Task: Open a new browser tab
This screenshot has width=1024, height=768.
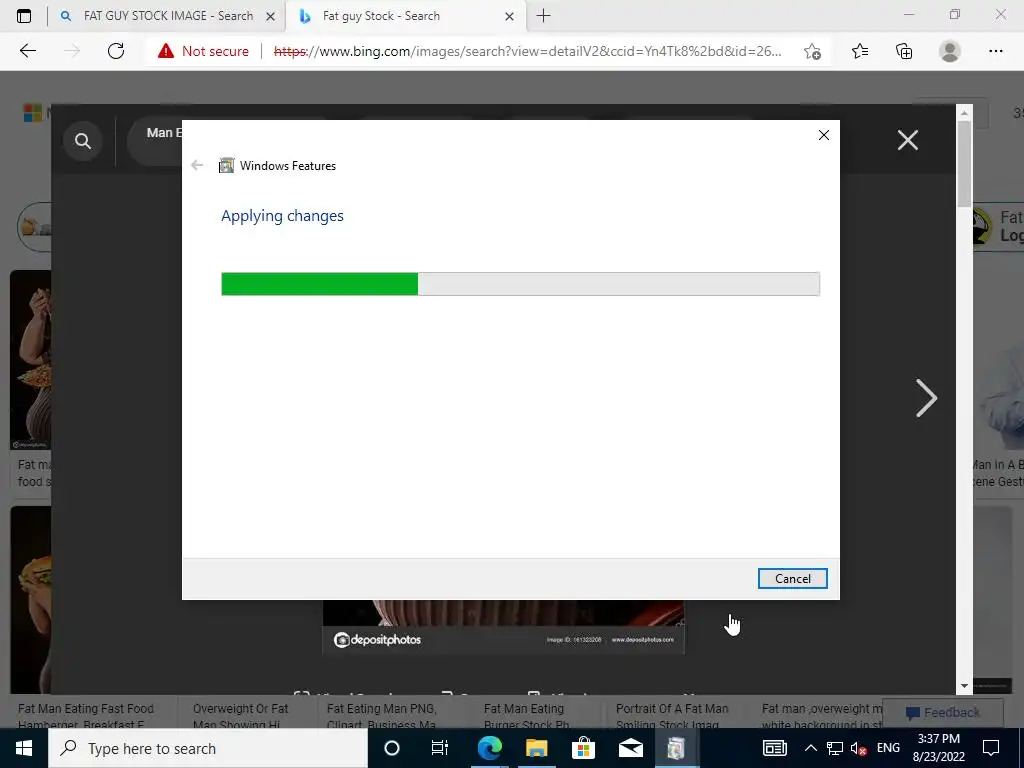Action: (x=543, y=16)
